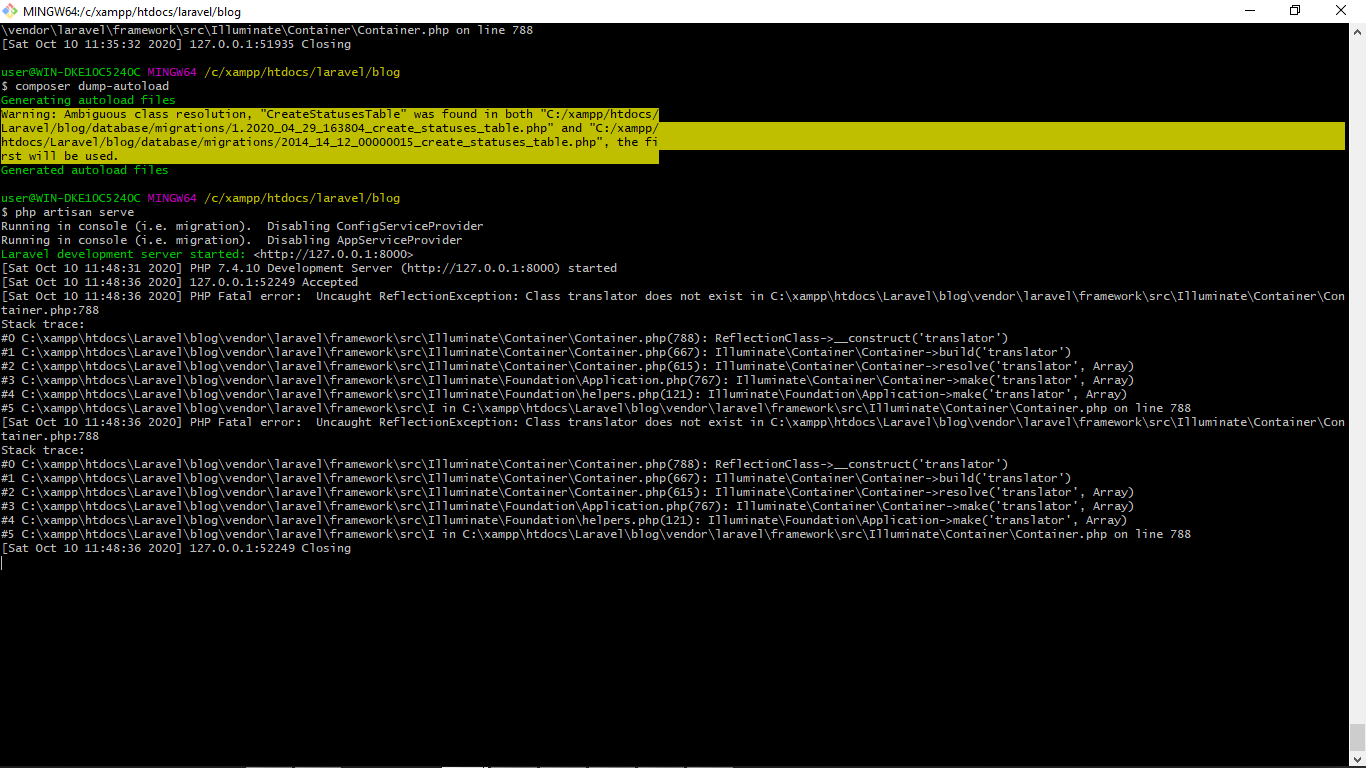Restore down the MINGW64 terminal window
Image resolution: width=1366 pixels, height=768 pixels.
[x=1295, y=11]
